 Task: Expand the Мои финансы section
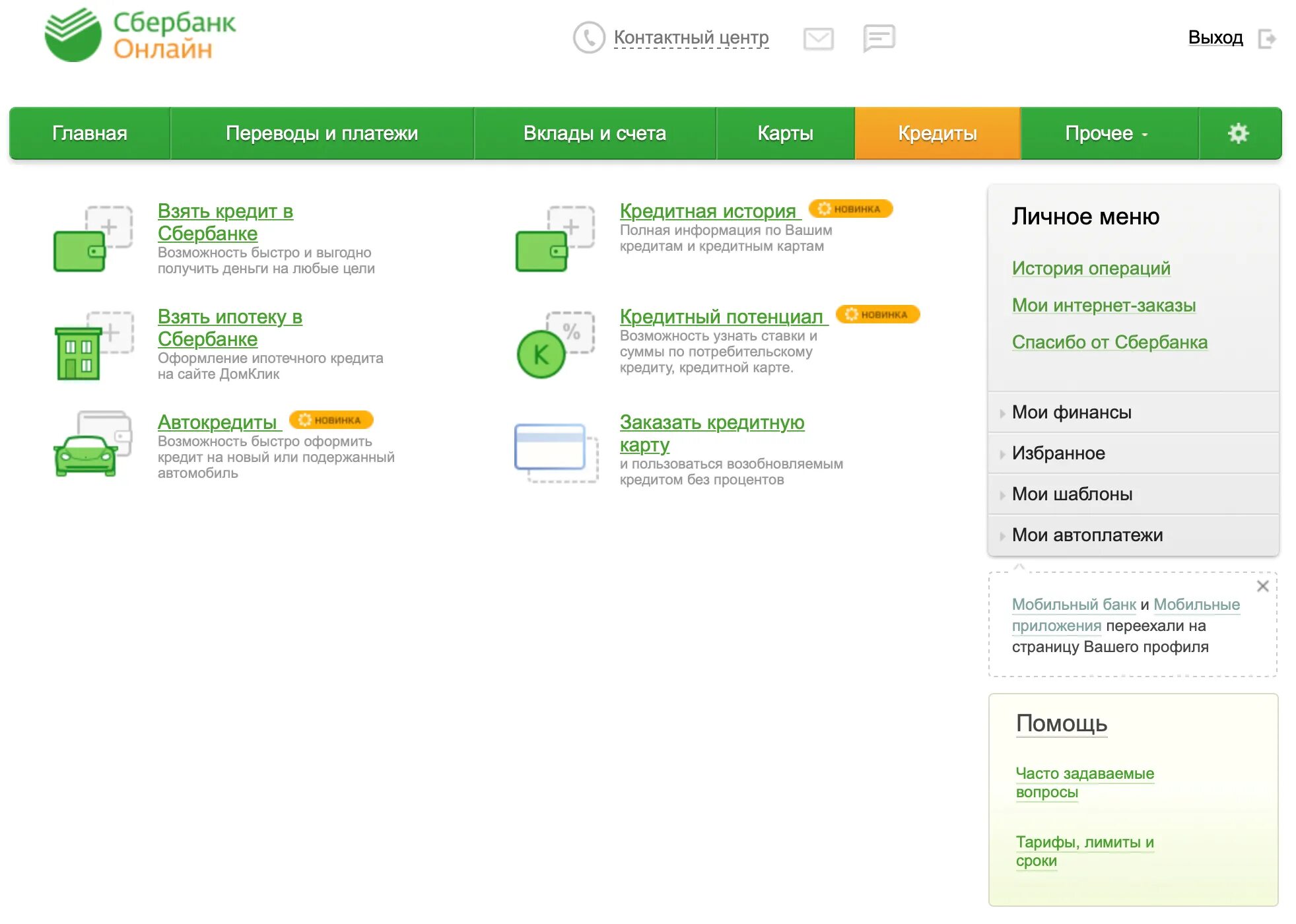click(1134, 412)
